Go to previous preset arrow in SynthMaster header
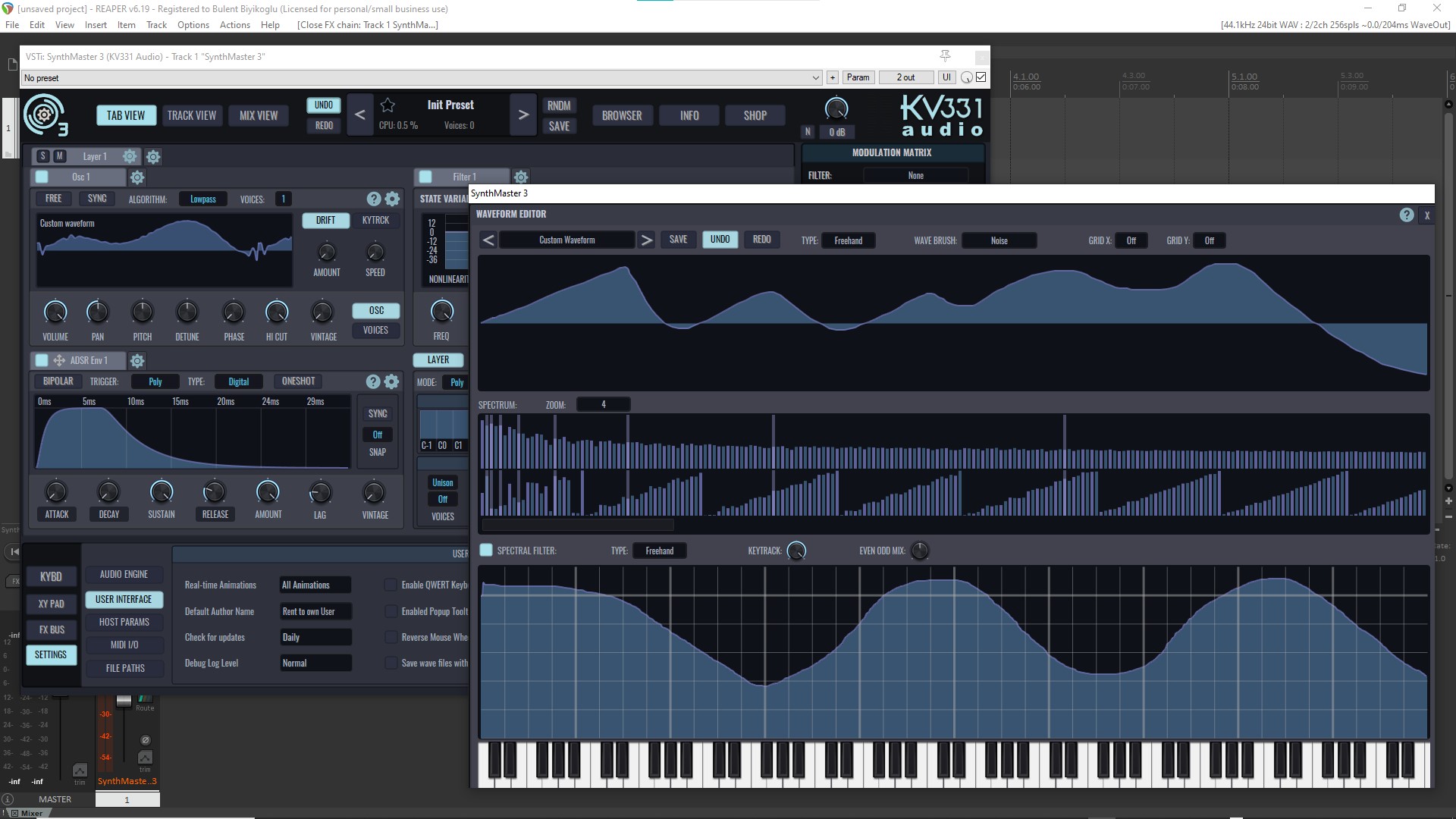 tap(360, 115)
